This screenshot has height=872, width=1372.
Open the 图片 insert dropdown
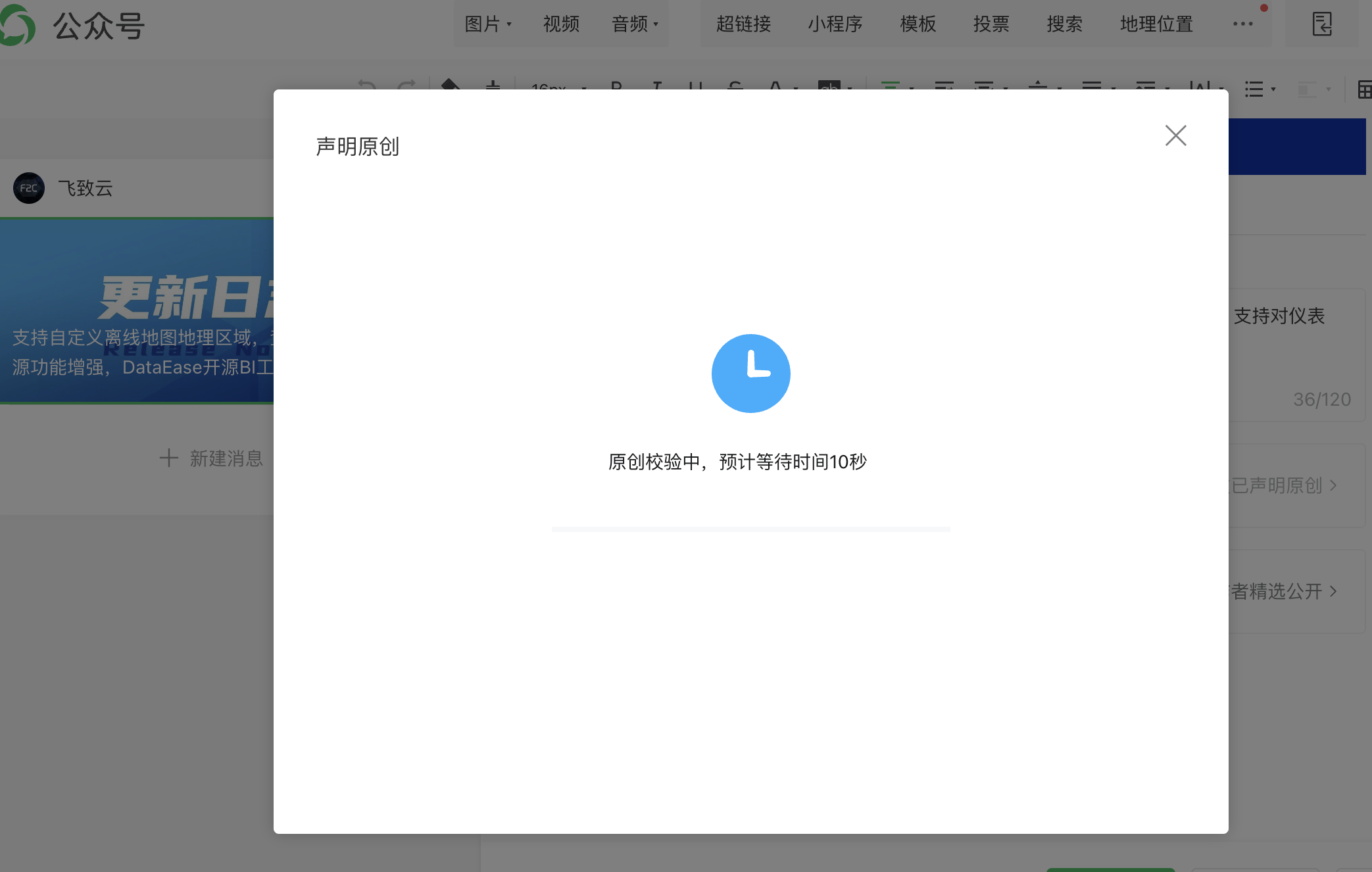[487, 24]
